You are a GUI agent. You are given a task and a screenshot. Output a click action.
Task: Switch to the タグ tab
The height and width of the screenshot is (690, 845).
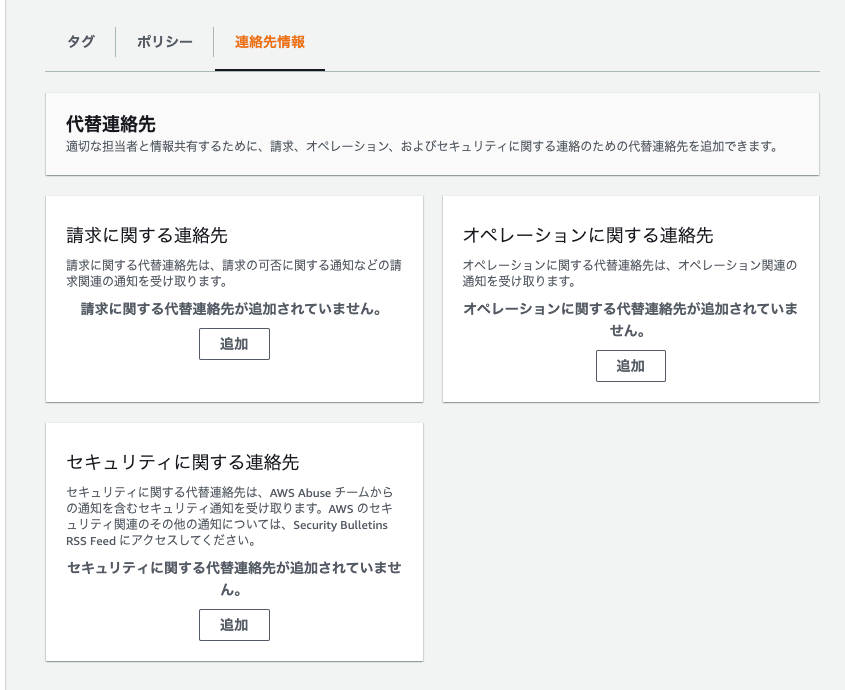81,42
